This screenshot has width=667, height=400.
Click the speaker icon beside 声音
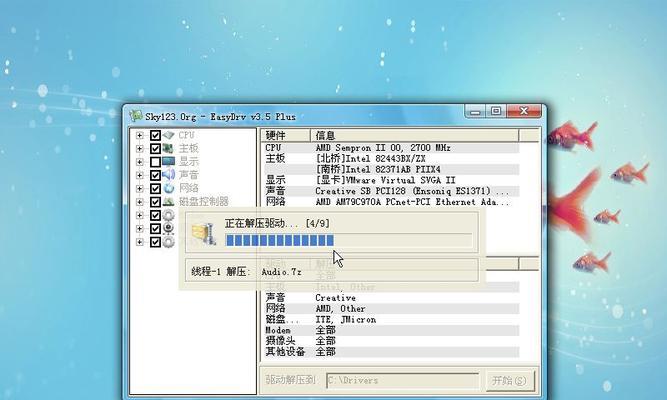tap(168, 175)
